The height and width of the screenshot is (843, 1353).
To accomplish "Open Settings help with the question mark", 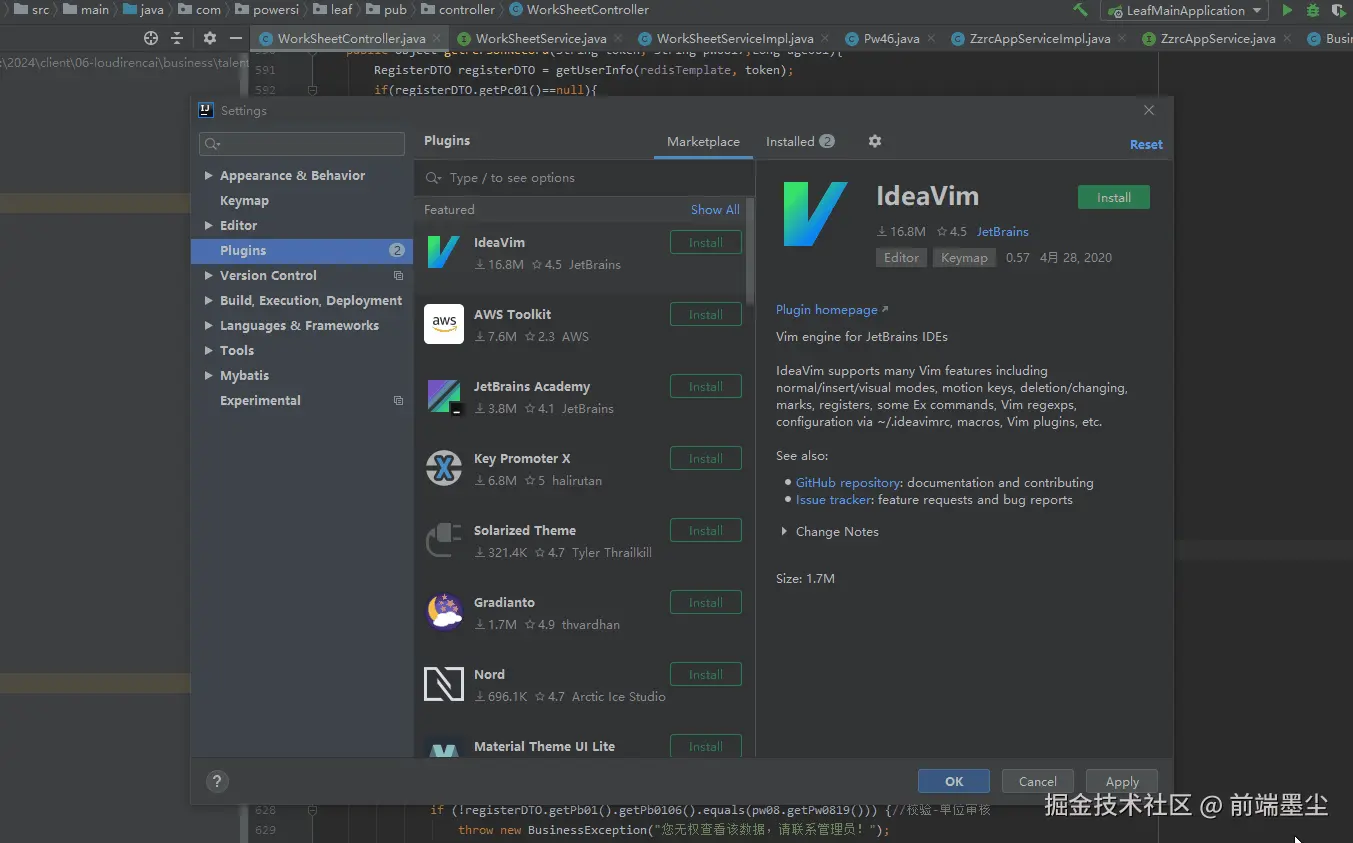I will pyautogui.click(x=217, y=782).
